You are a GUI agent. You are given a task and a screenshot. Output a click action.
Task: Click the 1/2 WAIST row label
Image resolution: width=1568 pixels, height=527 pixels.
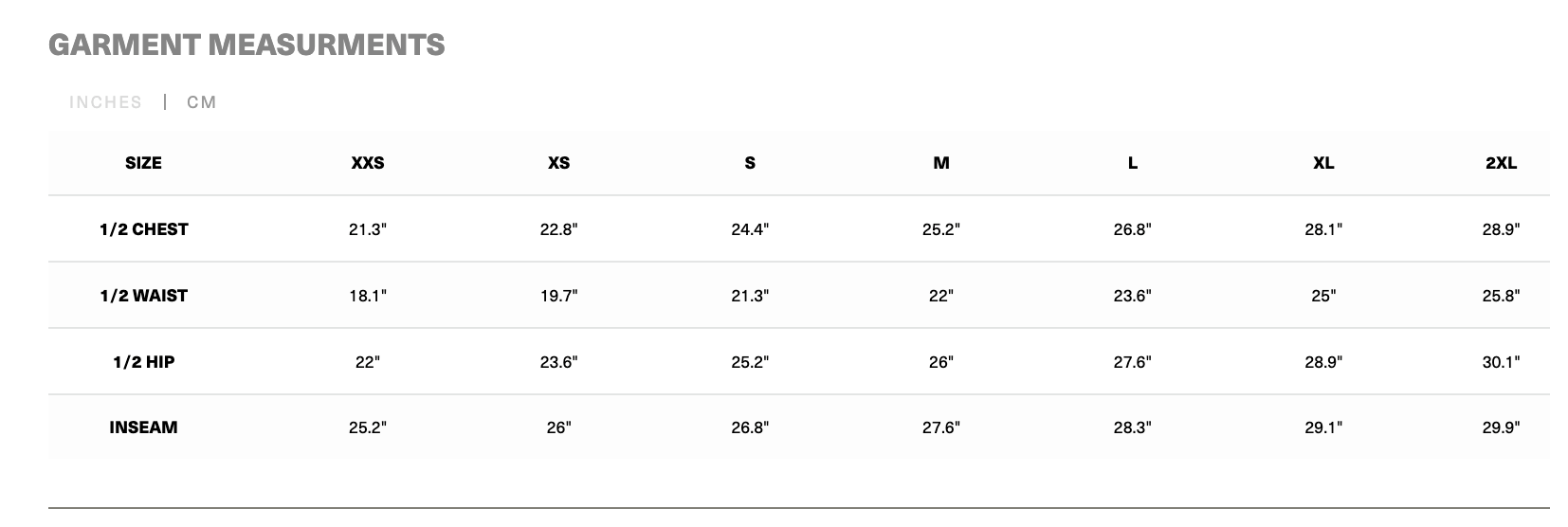143,296
